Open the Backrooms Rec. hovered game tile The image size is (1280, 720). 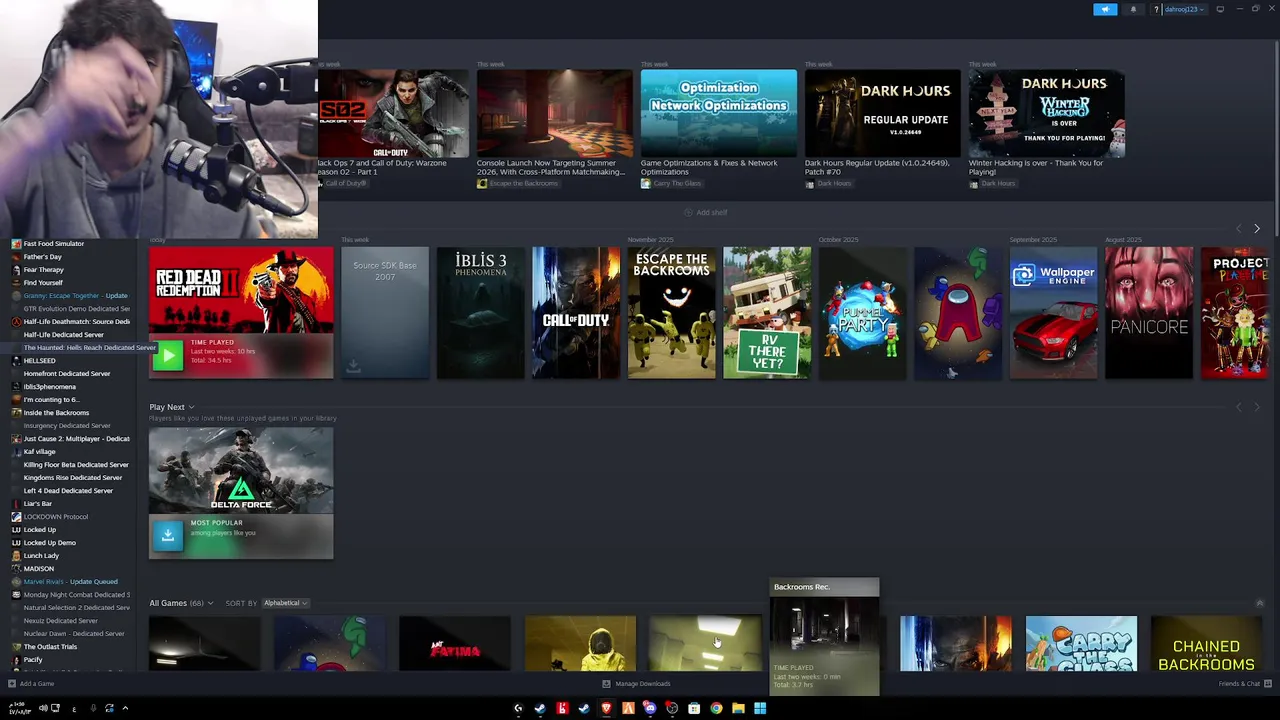click(824, 636)
